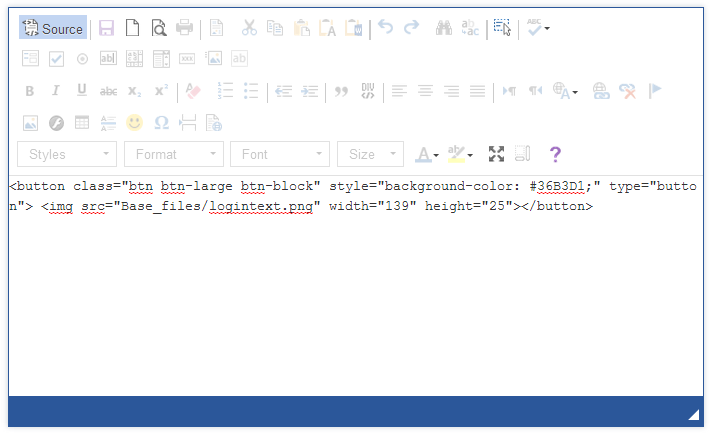This screenshot has height=436, width=714.
Task: Insert a Text Field icon
Action: (108, 59)
